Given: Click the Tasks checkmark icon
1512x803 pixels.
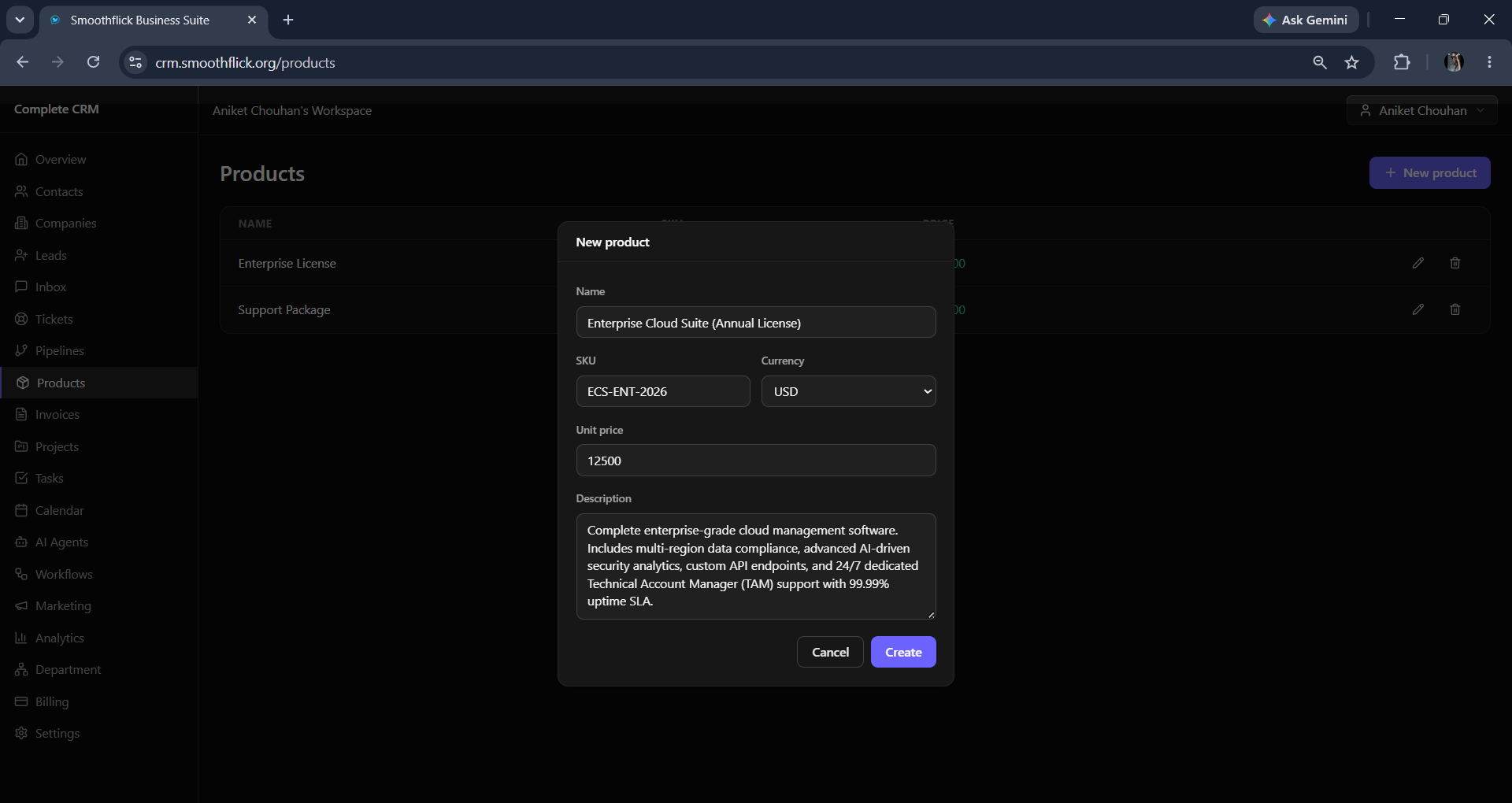Looking at the screenshot, I should click(21, 478).
